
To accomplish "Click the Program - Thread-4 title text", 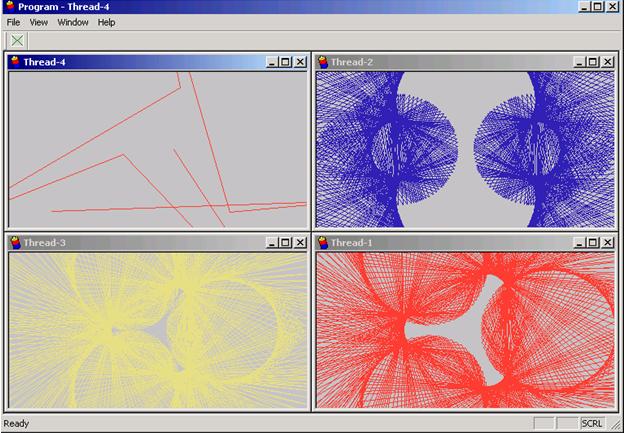I will (64, 7).
